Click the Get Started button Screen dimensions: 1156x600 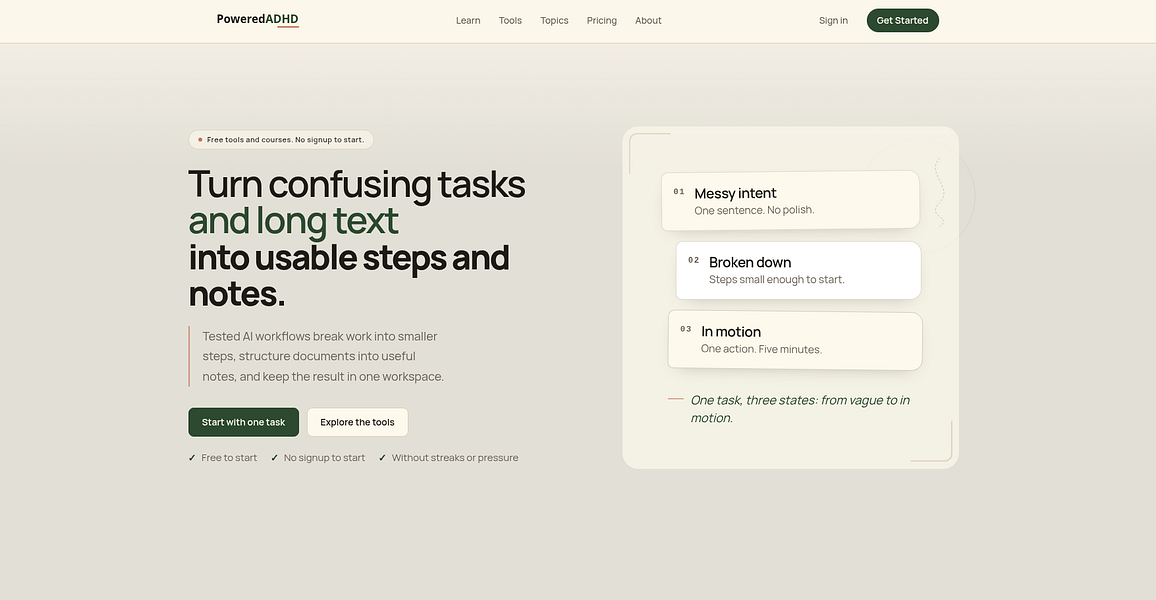(x=902, y=21)
